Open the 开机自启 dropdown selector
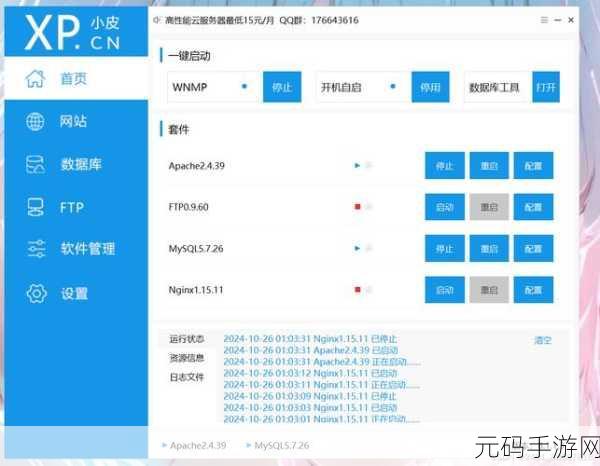Viewport: 600px width, 466px height. coord(361,87)
